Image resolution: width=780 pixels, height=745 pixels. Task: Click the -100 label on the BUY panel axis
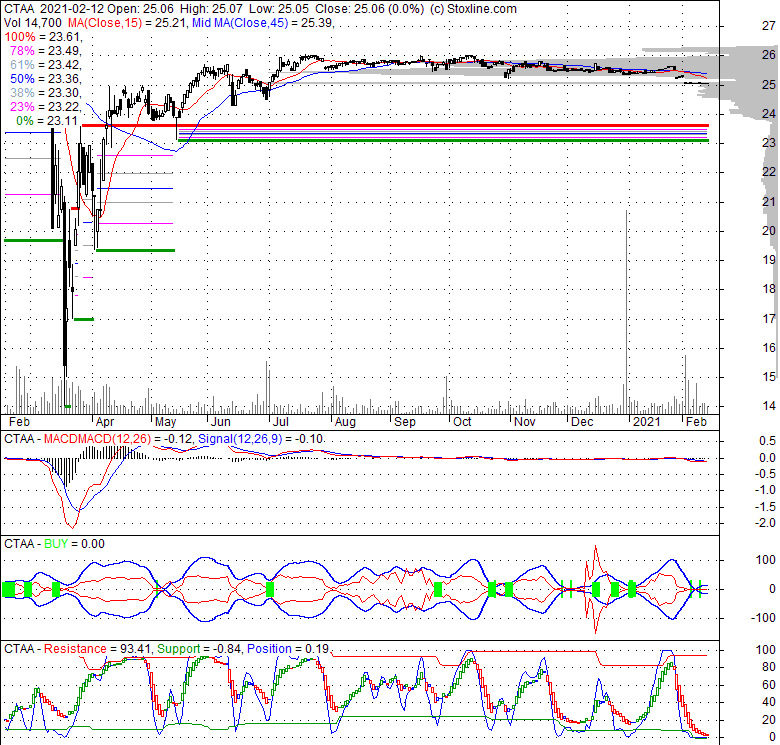[765, 618]
